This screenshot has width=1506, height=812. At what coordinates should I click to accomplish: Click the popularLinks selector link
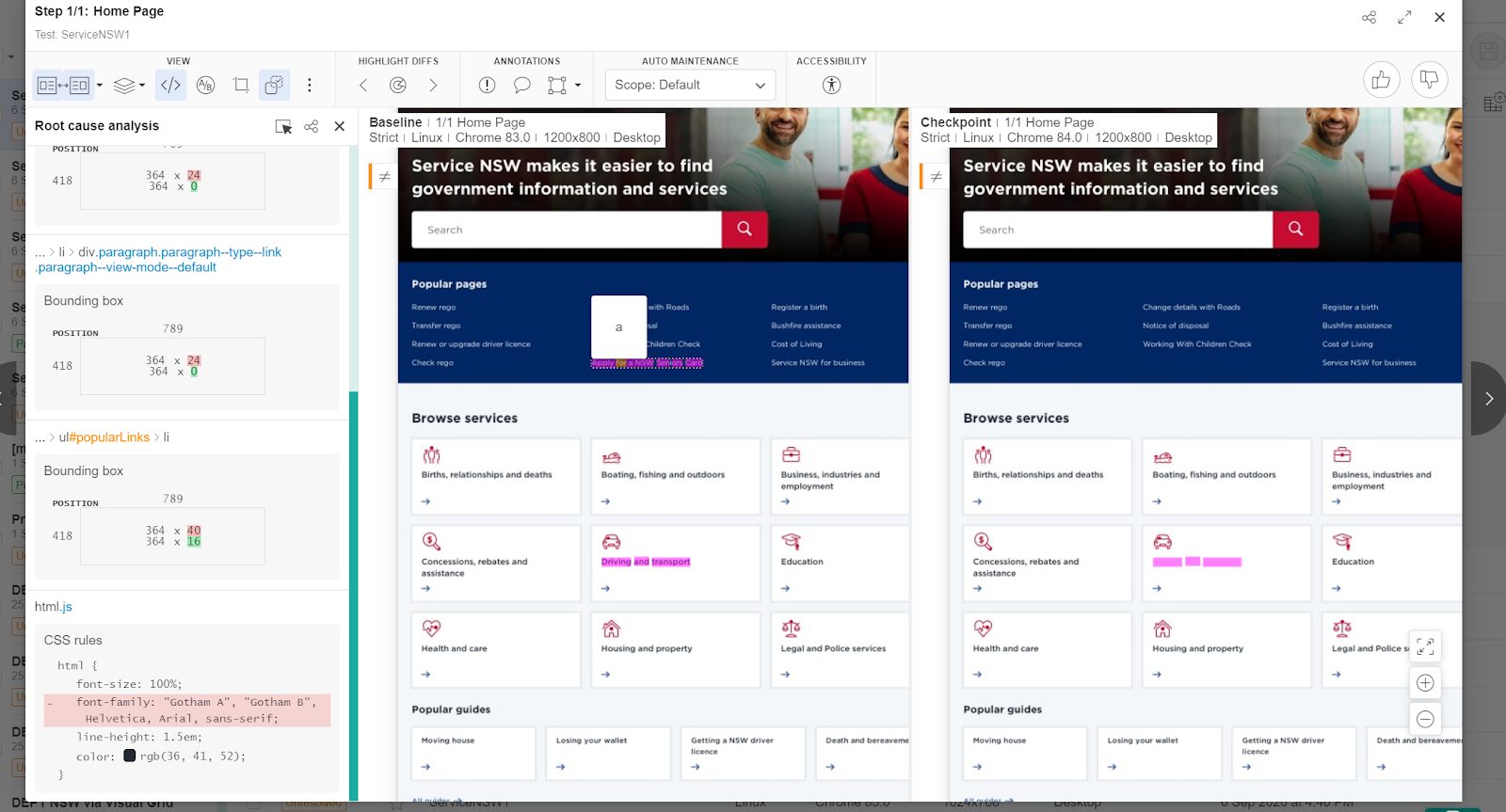pyautogui.click(x=109, y=438)
